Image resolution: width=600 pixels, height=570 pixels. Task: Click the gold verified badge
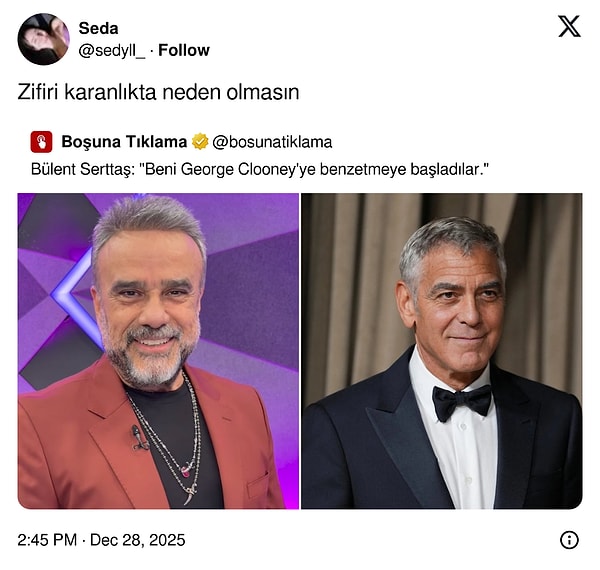199,141
